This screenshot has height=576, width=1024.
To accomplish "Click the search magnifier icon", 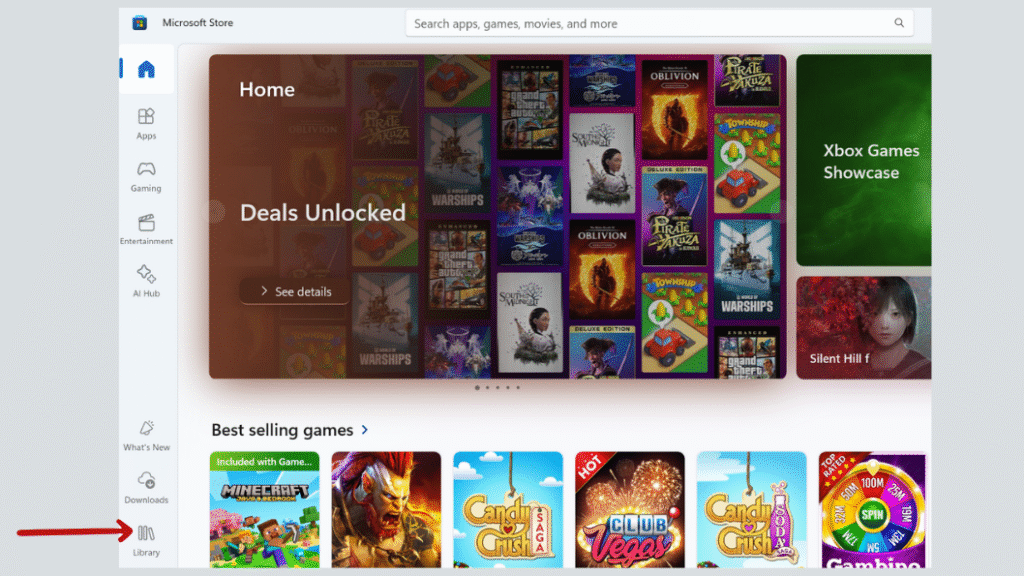I will [899, 23].
